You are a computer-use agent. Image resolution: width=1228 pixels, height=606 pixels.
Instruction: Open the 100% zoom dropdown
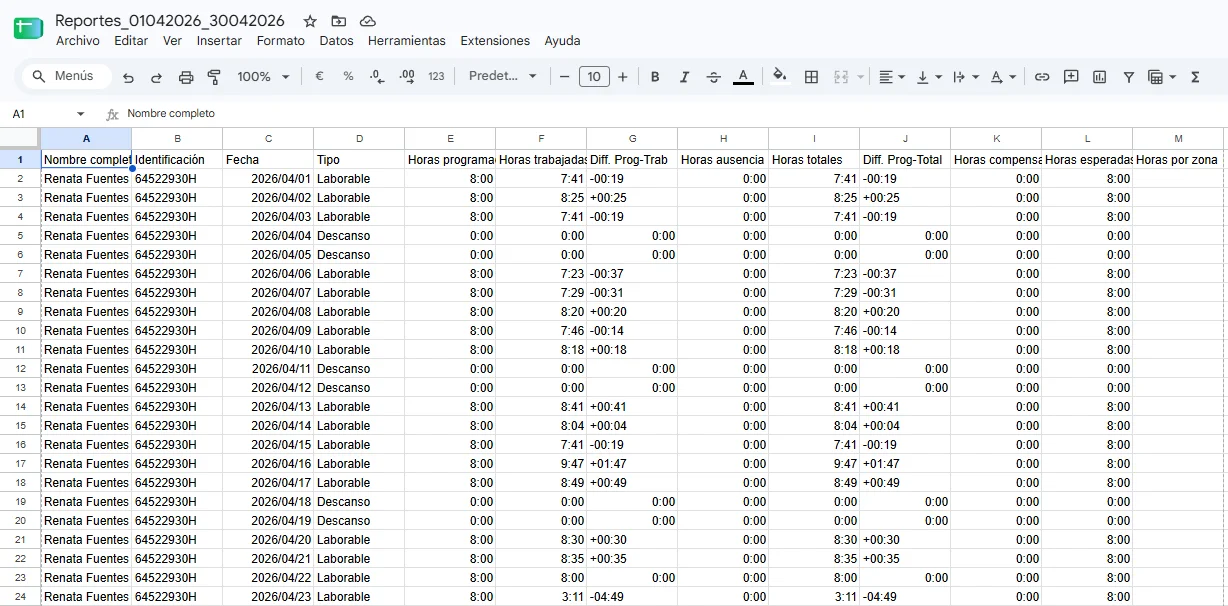(x=263, y=77)
